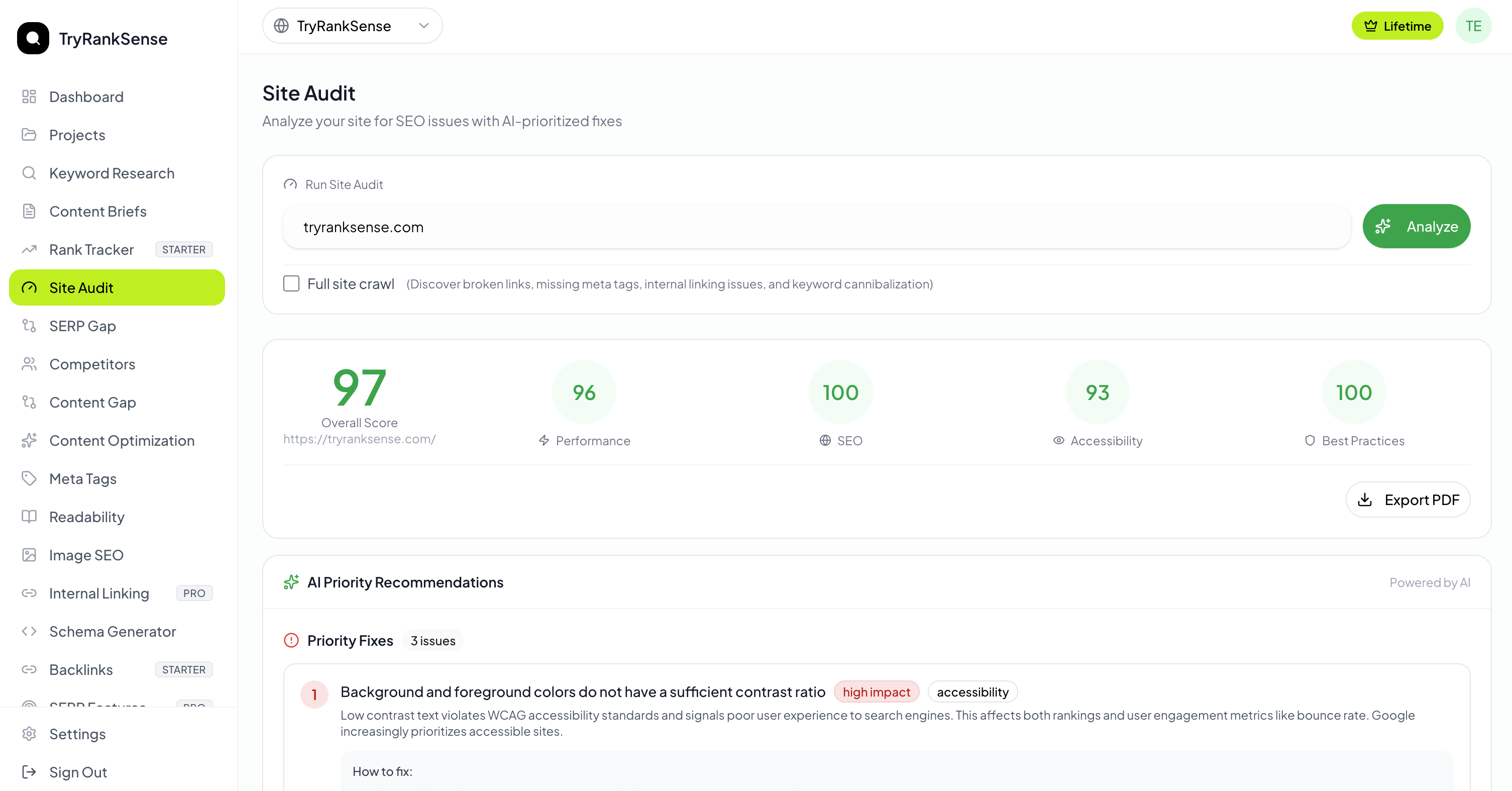Click the Schema Generator code brackets icon
This screenshot has height=791, width=1512.
[29, 631]
